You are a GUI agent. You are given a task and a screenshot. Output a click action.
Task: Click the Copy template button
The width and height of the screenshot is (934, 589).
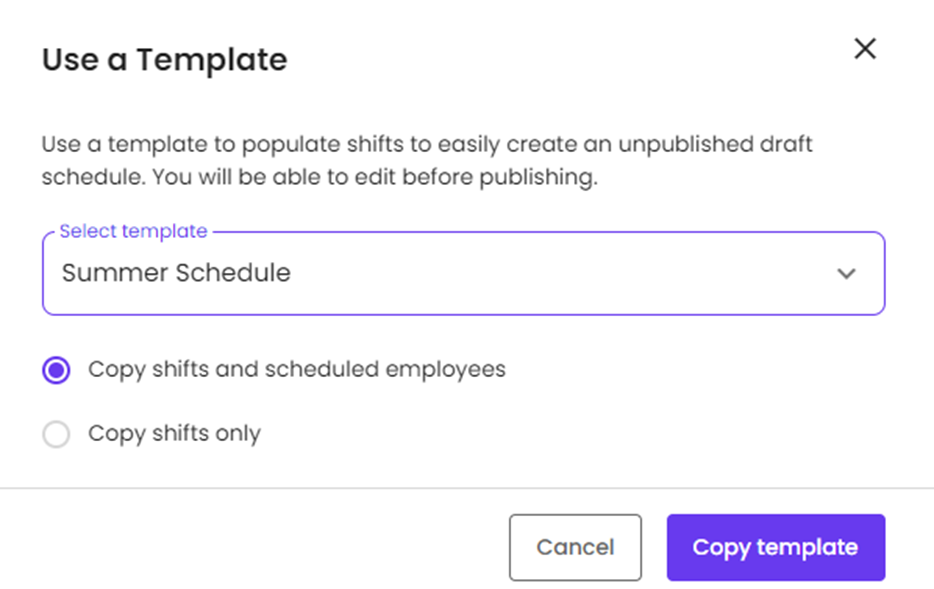pyautogui.click(x=775, y=547)
